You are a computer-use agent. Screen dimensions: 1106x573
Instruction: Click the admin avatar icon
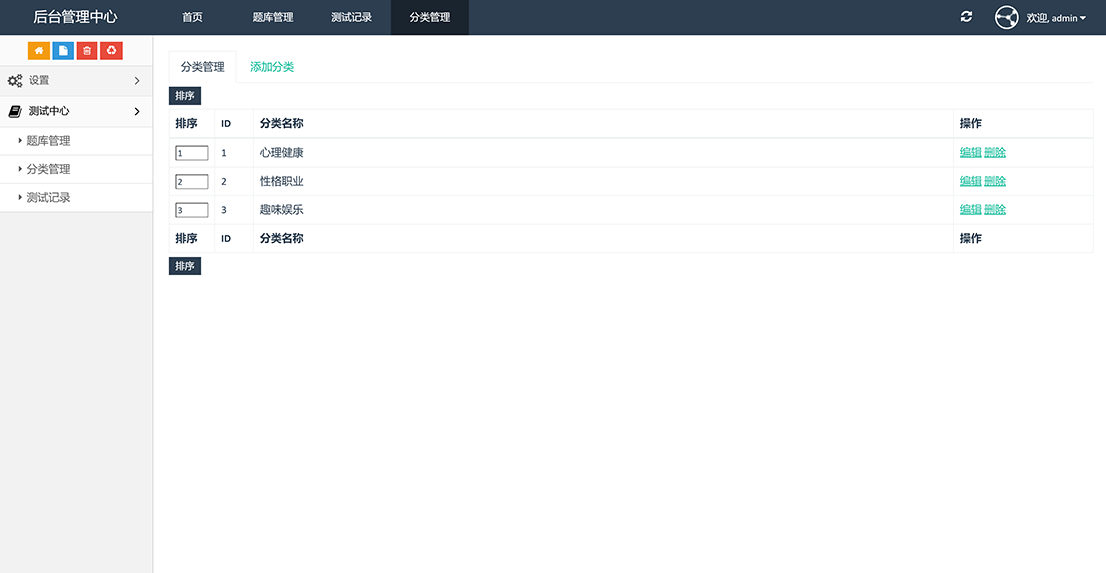[x=1007, y=18]
